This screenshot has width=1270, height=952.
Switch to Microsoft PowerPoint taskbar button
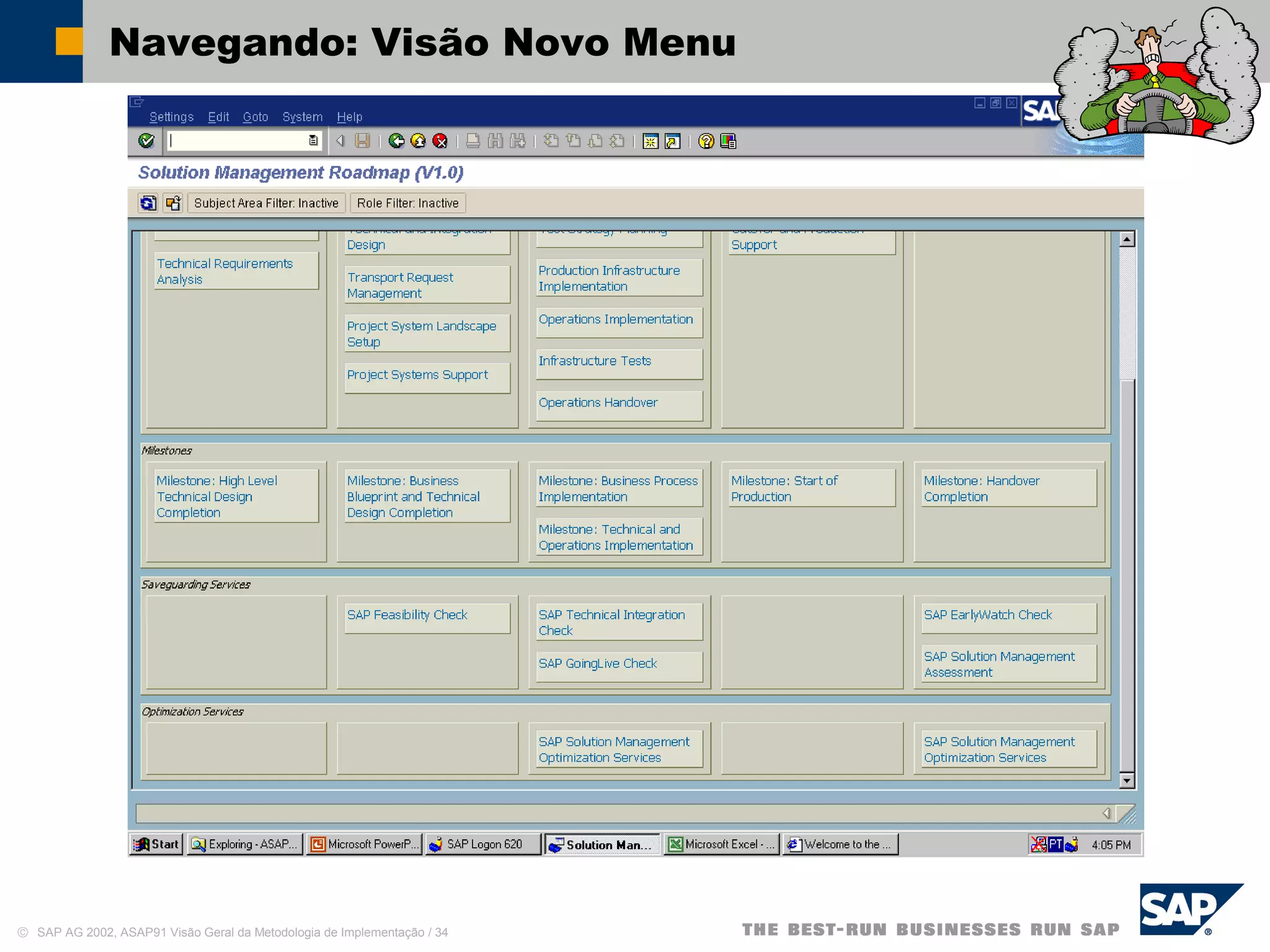click(365, 844)
